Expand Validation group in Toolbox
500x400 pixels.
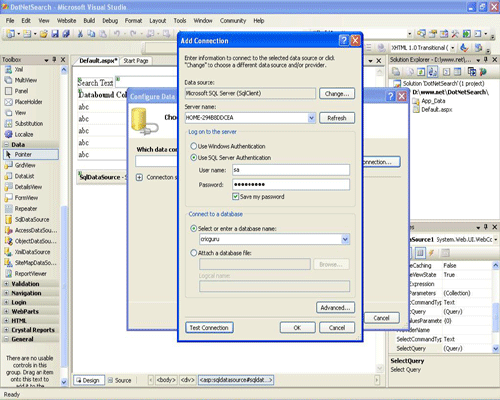click(6, 284)
